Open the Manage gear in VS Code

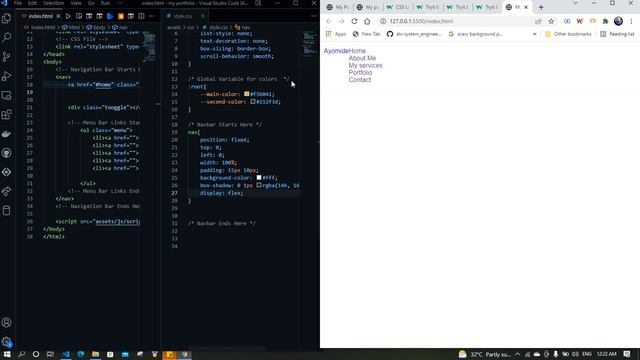pyautogui.click(x=7, y=341)
